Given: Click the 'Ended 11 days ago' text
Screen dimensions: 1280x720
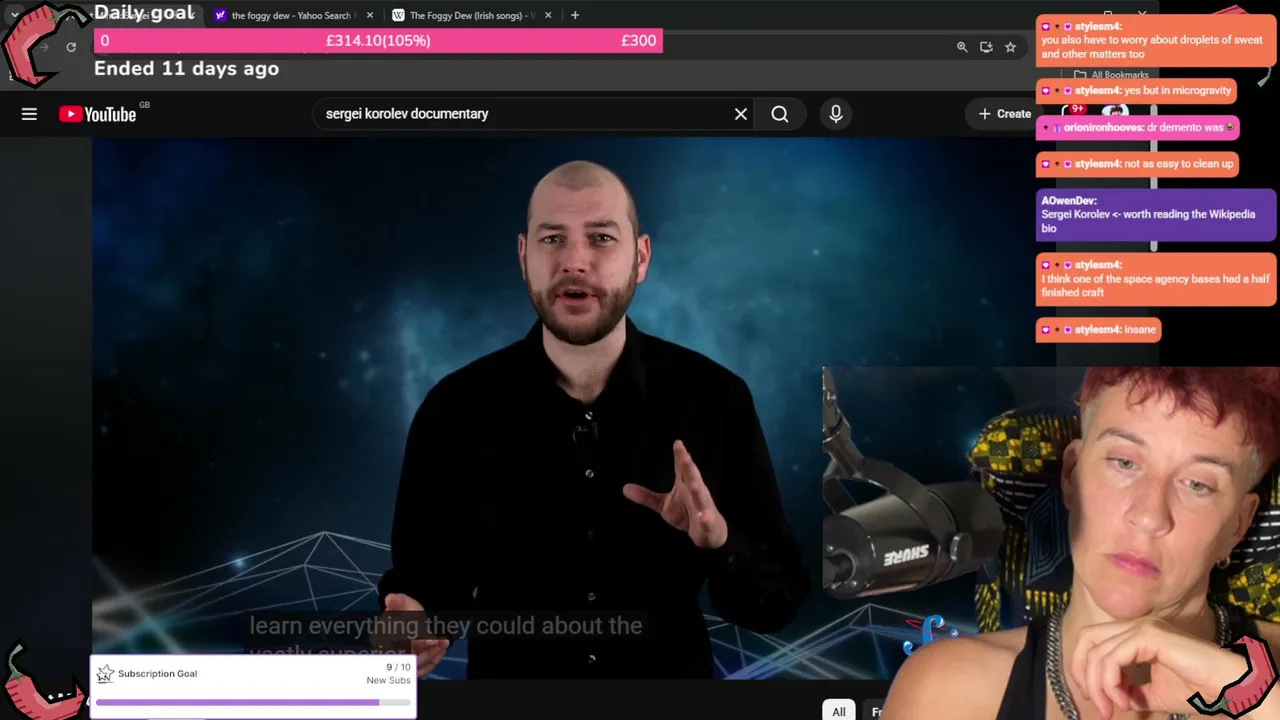Looking at the screenshot, I should pos(186,69).
